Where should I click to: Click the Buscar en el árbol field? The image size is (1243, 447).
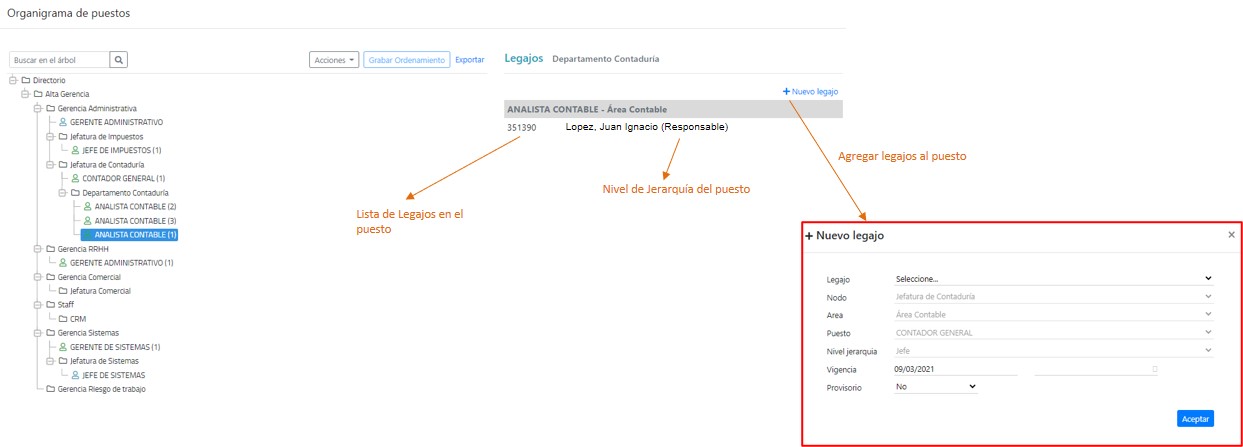tap(59, 60)
